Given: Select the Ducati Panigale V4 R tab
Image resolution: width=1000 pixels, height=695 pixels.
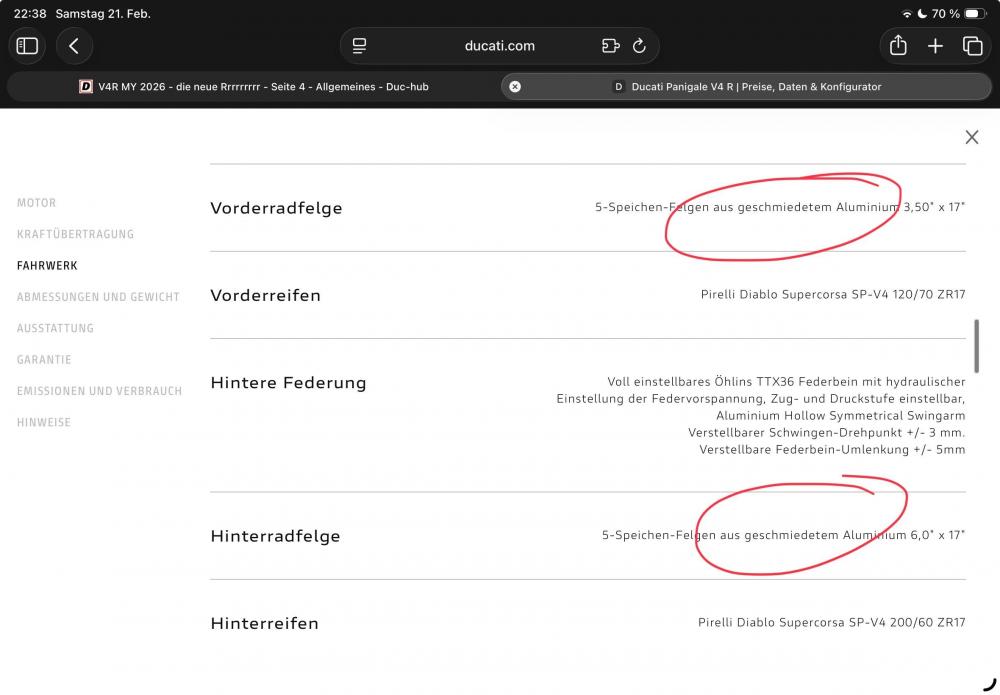Looking at the screenshot, I should (x=746, y=87).
